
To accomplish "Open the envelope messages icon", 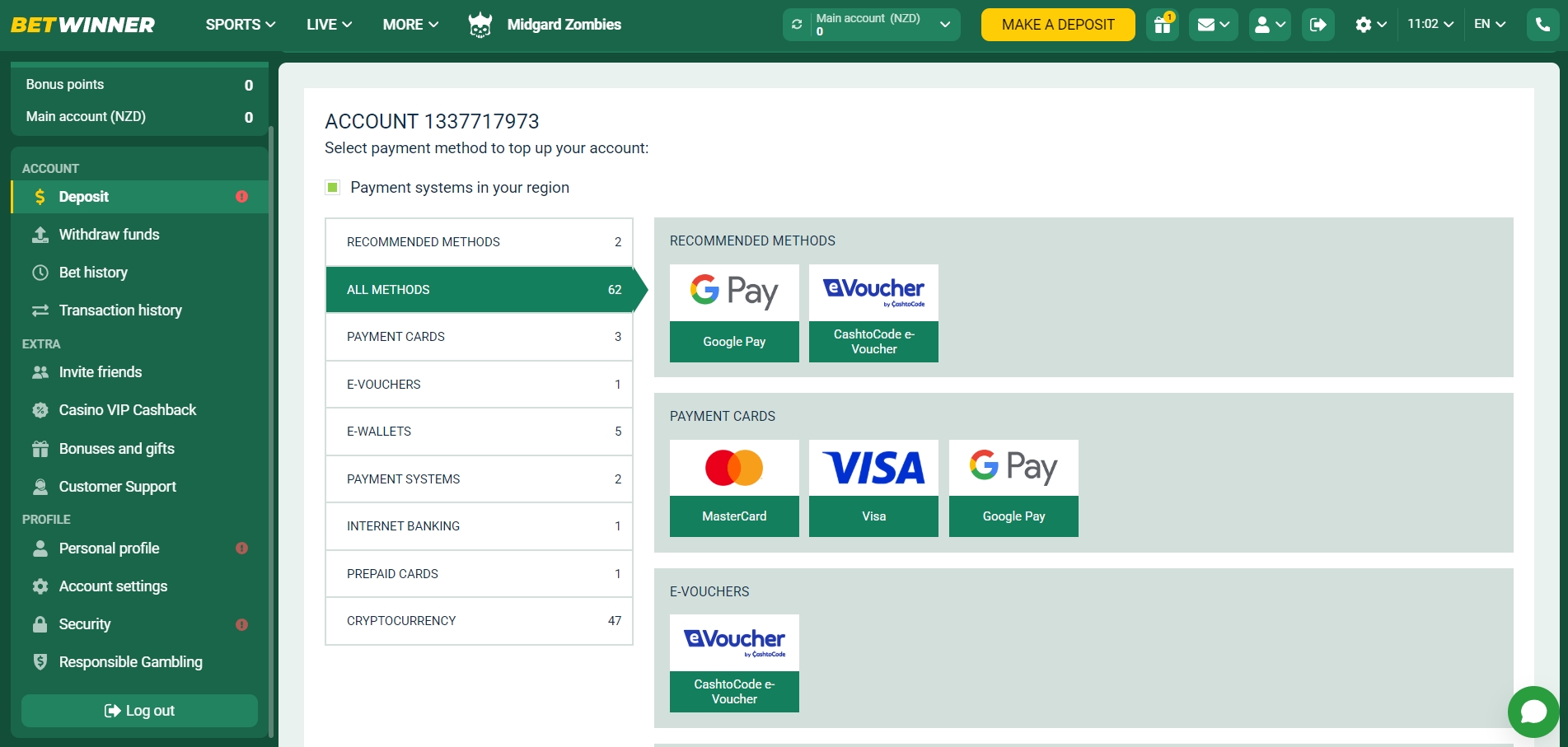I will click(1213, 25).
